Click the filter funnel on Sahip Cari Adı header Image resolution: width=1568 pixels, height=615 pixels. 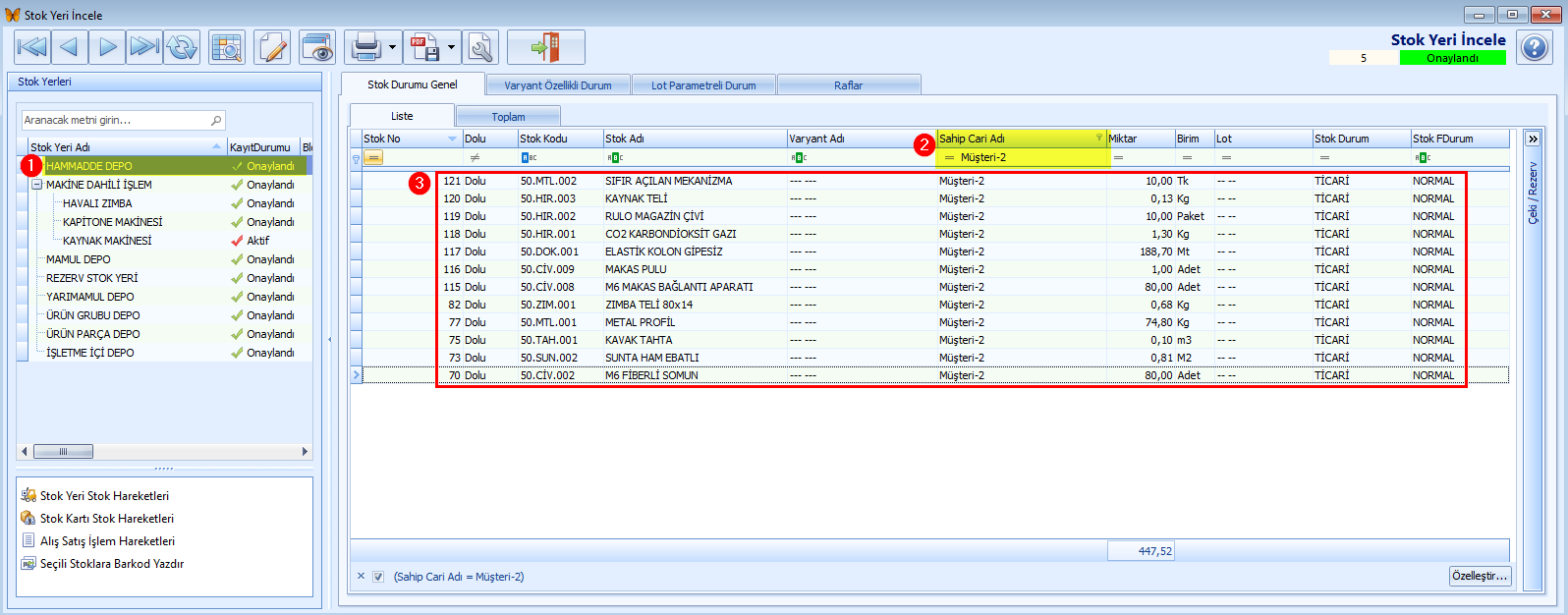click(1099, 139)
